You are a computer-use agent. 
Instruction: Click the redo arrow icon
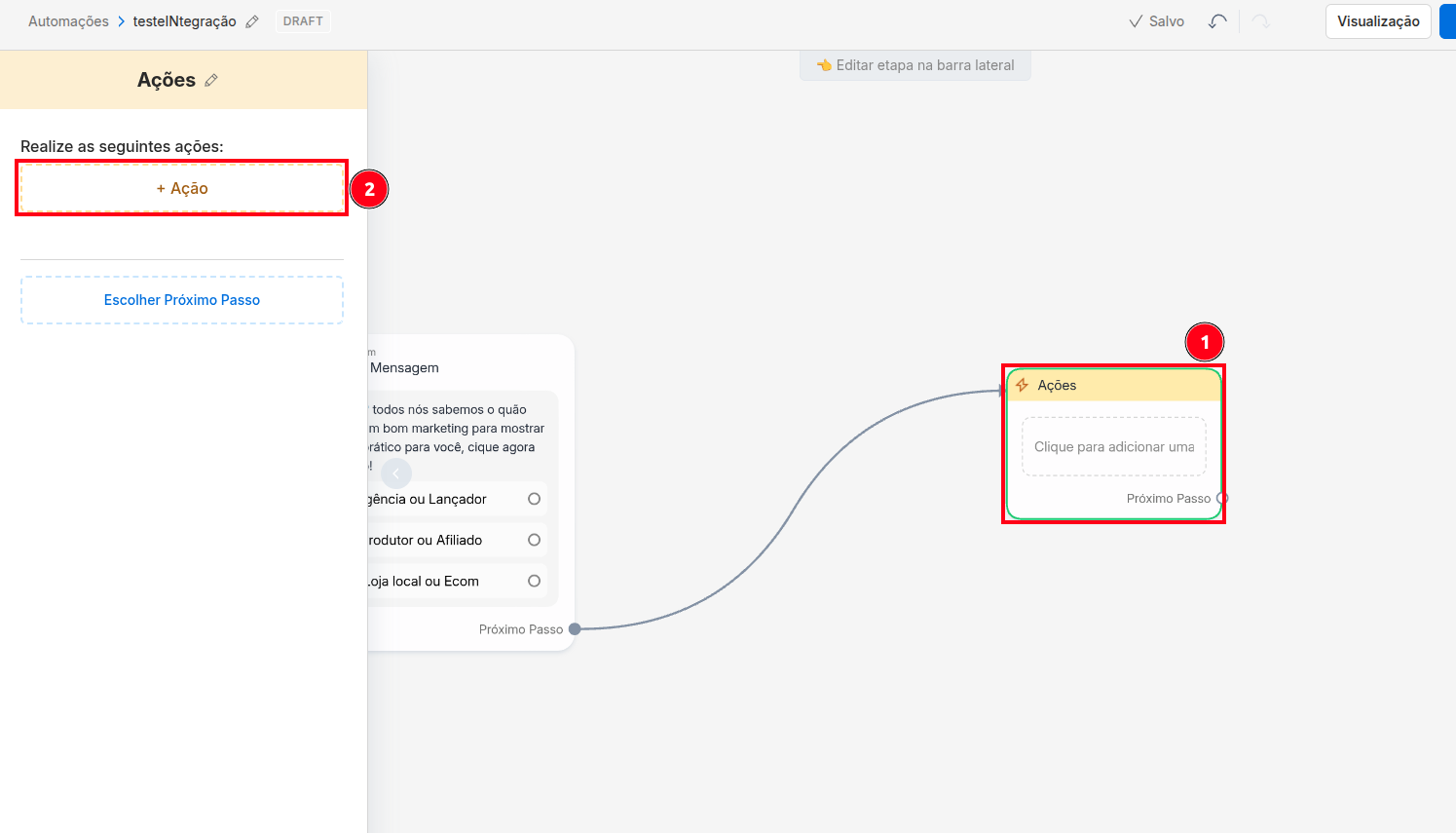pyautogui.click(x=1261, y=21)
